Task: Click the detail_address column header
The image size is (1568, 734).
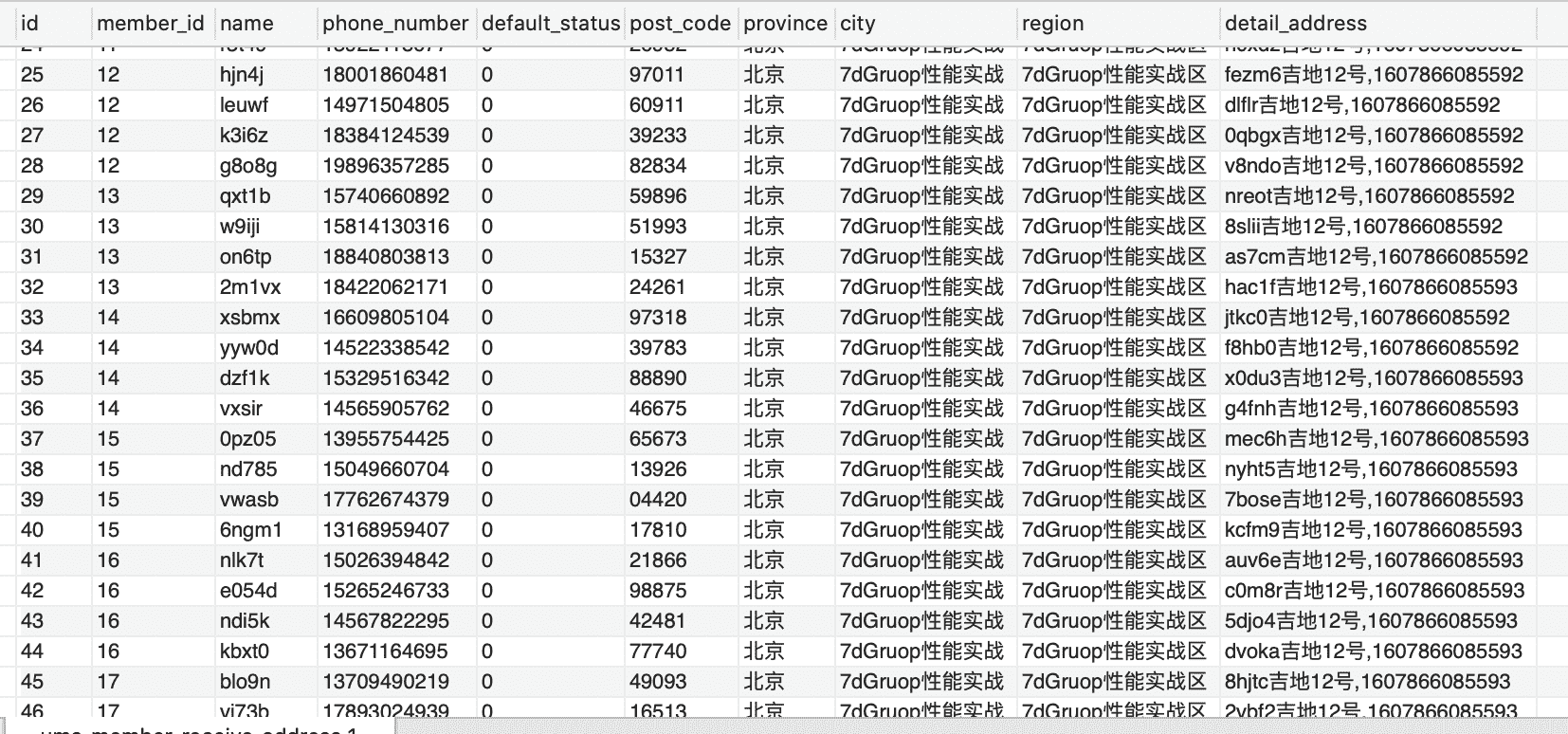Action: (1295, 24)
